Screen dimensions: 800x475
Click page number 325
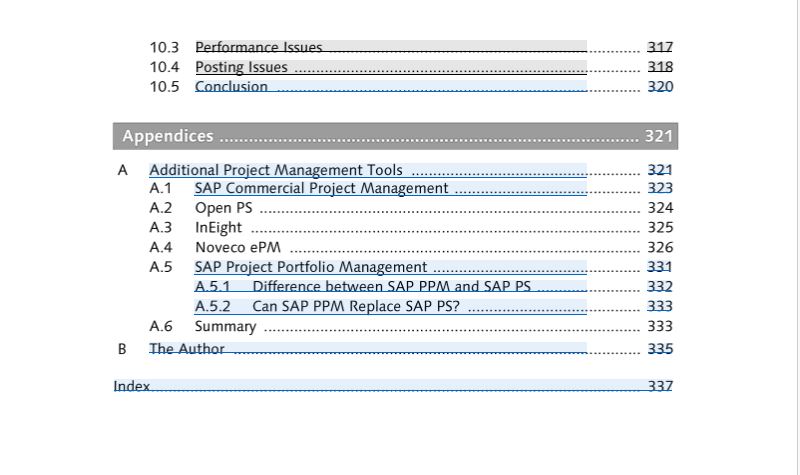660,228
